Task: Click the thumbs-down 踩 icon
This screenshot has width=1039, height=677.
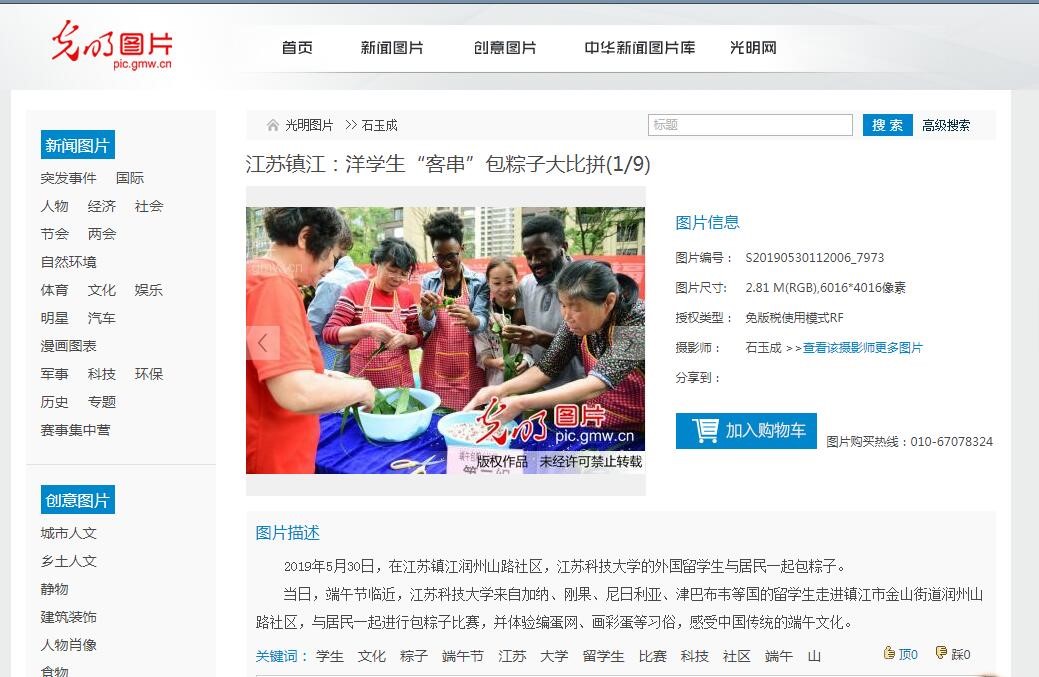Action: [x=941, y=653]
